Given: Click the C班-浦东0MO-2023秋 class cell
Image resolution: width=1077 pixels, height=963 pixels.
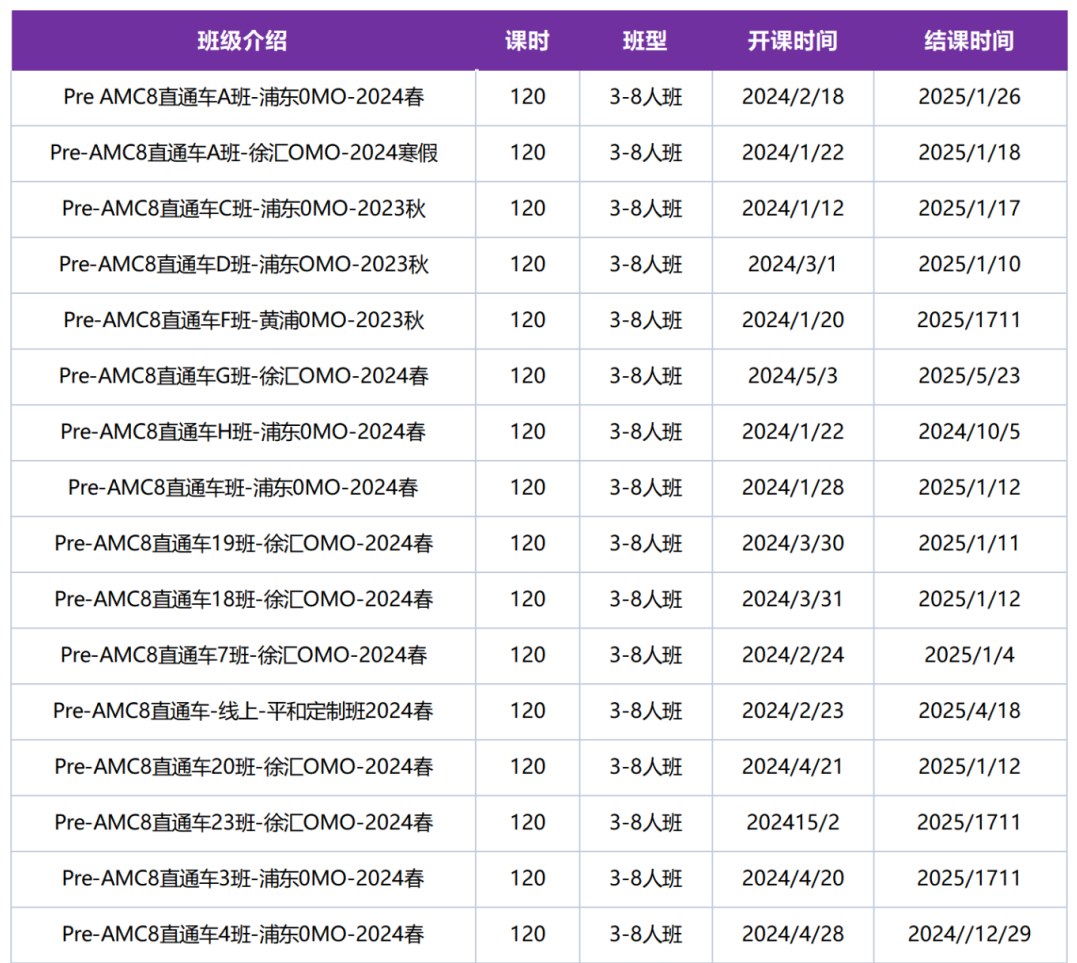Looking at the screenshot, I should click(x=244, y=208).
